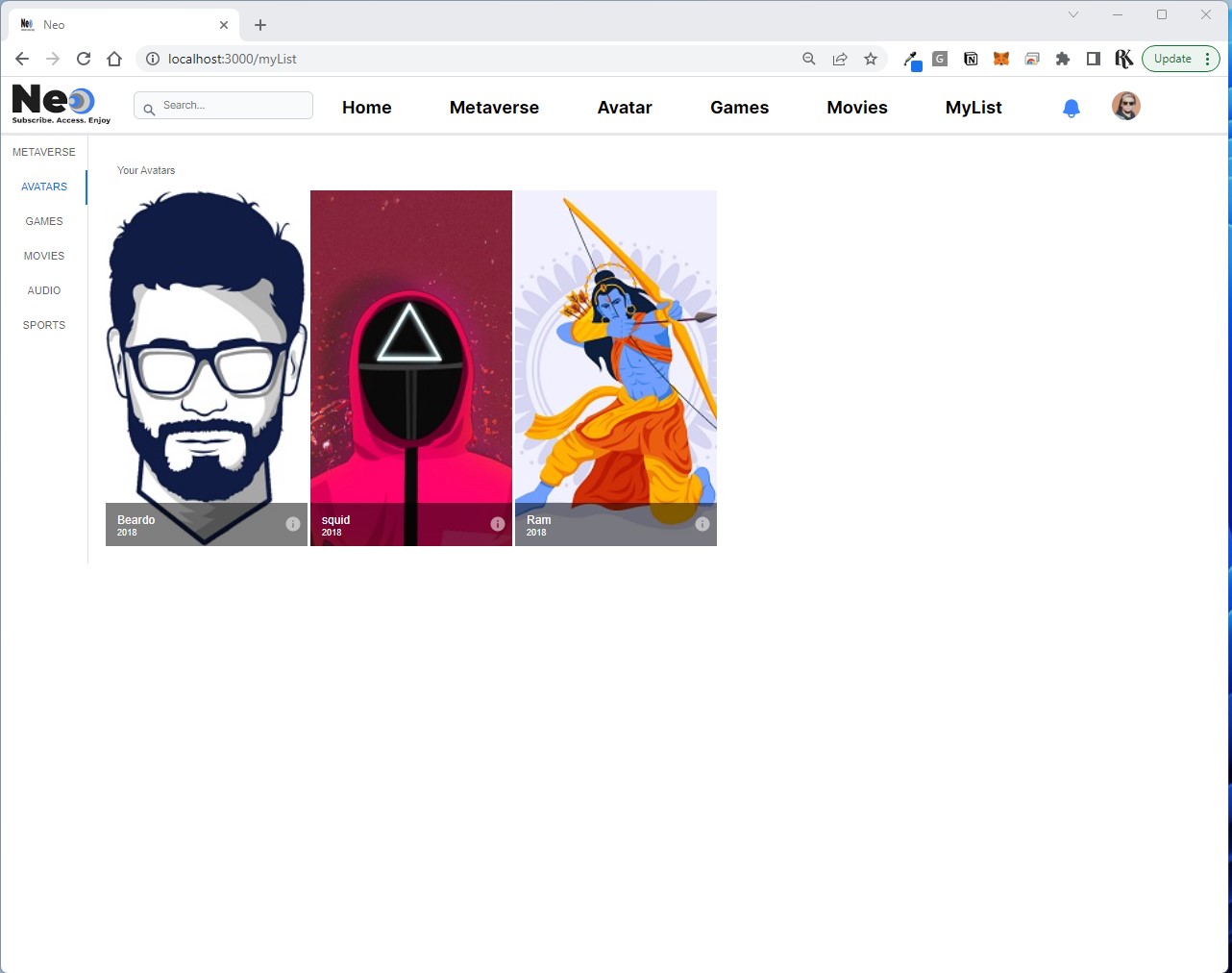
Task: Select AVATARS in the sidebar
Action: (44, 187)
